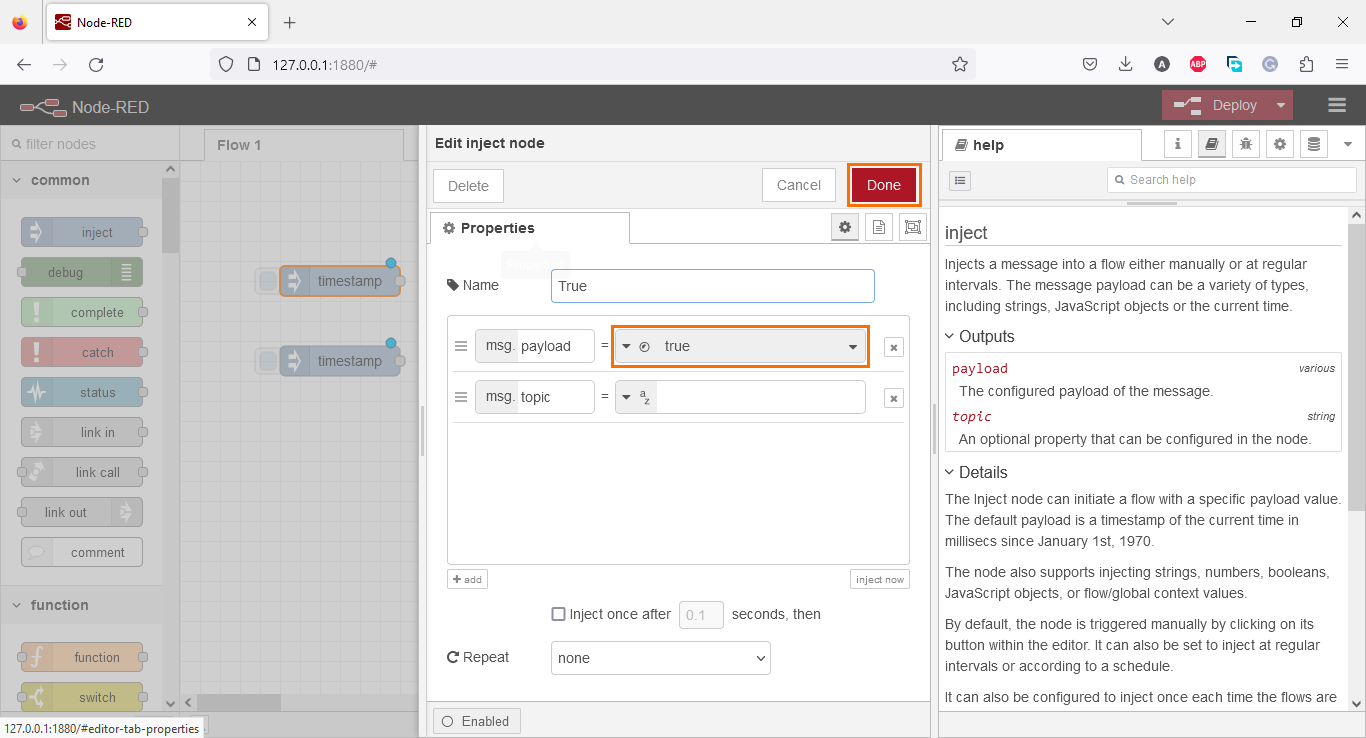Open sidebar tabs dropdown arrow

1347,144
